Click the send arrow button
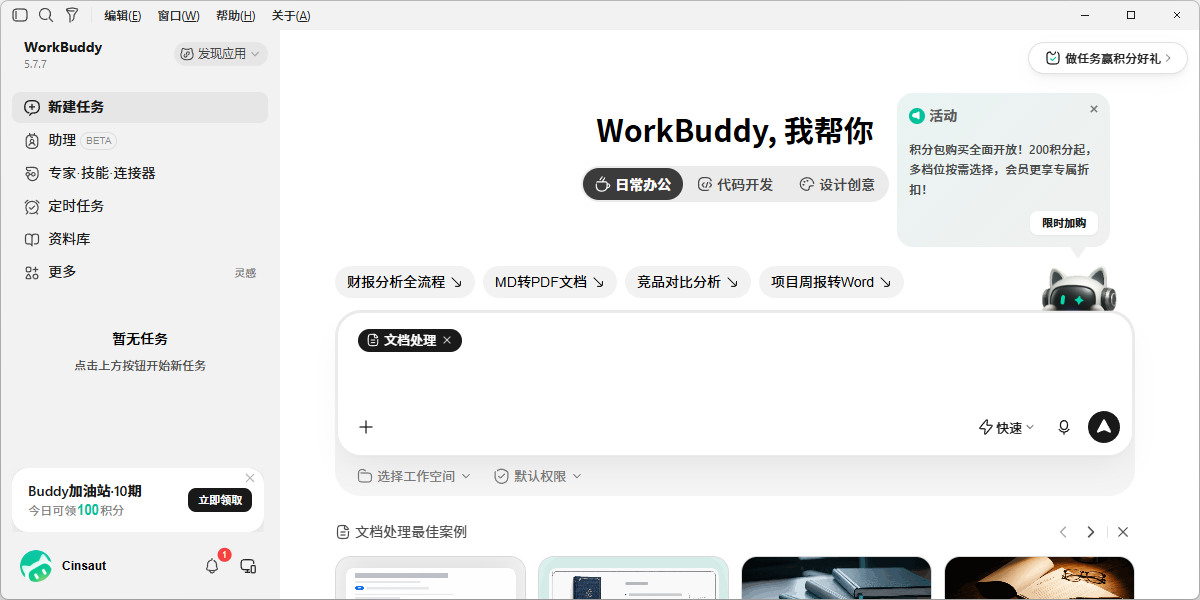Screen dimensions: 1200x600 [x=1104, y=427]
